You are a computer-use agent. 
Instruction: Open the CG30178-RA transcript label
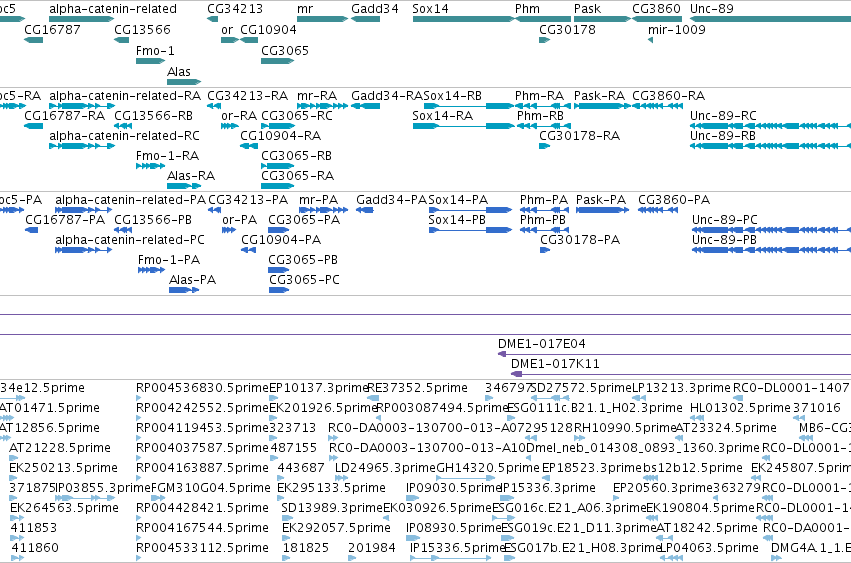click(x=580, y=135)
